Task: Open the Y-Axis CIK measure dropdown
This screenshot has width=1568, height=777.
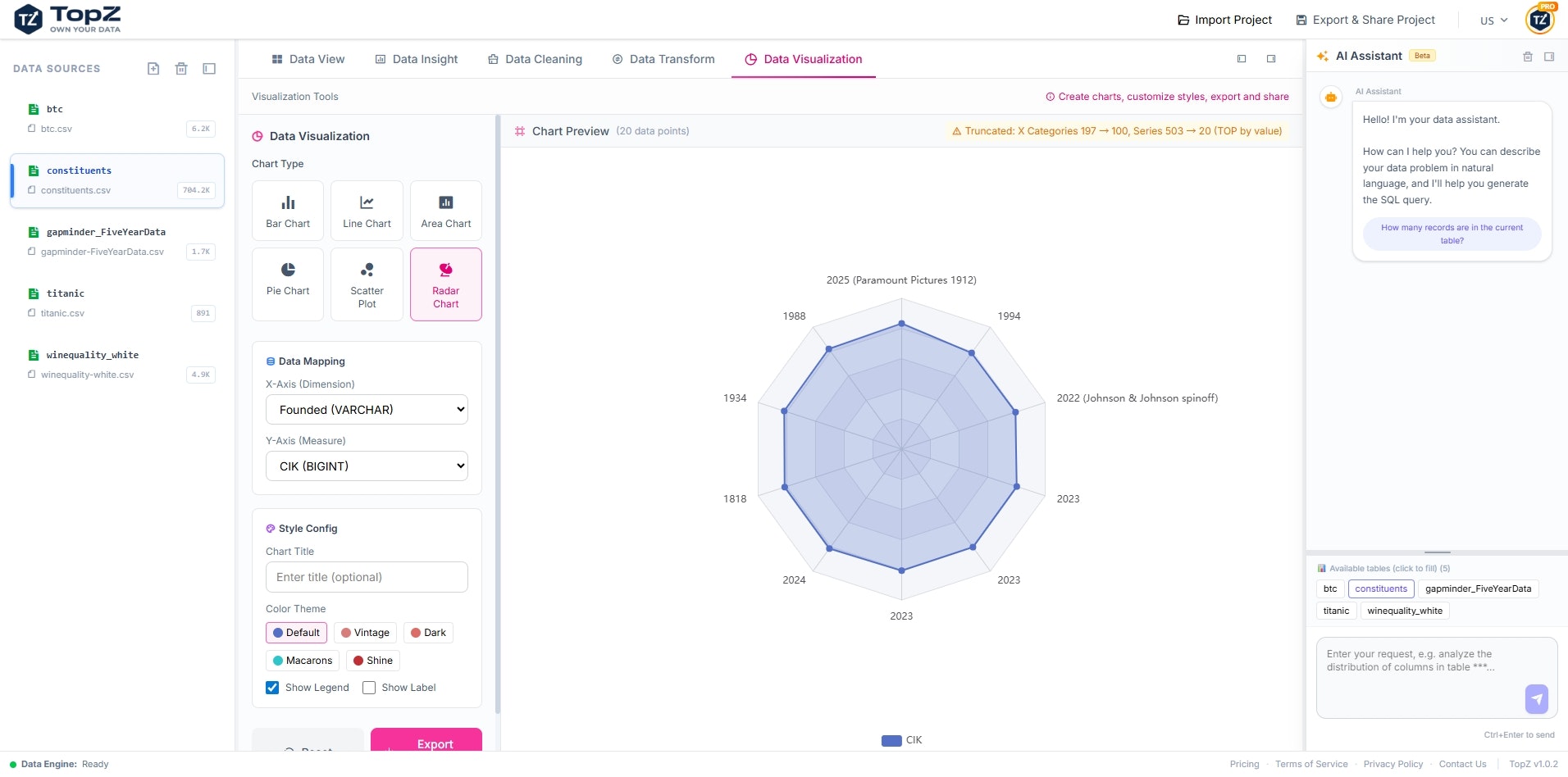Action: tap(367, 466)
